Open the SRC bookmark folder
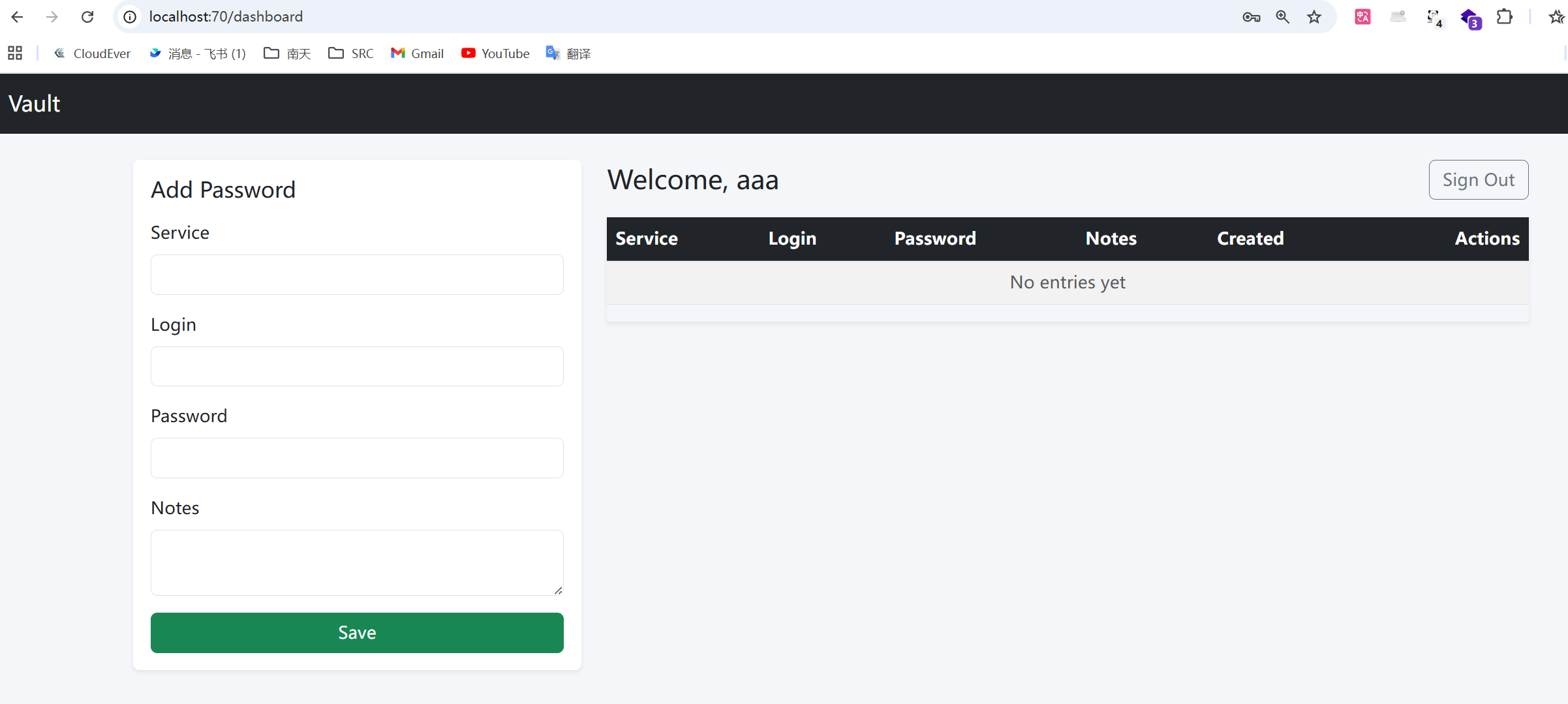 pyautogui.click(x=351, y=54)
